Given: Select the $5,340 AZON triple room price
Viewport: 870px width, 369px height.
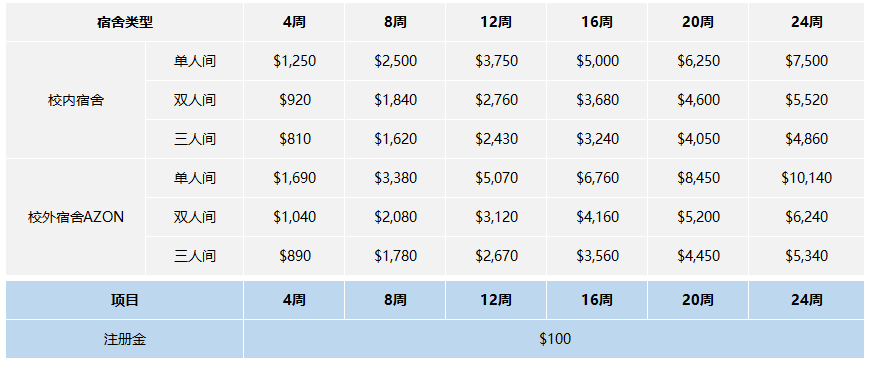Looking at the screenshot, I should 806,256.
